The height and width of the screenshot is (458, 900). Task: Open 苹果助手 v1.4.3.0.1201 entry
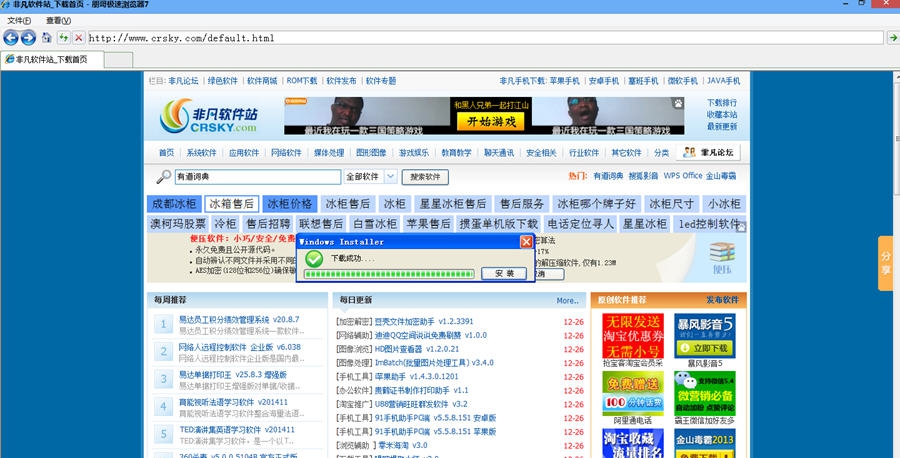pyautogui.click(x=417, y=377)
